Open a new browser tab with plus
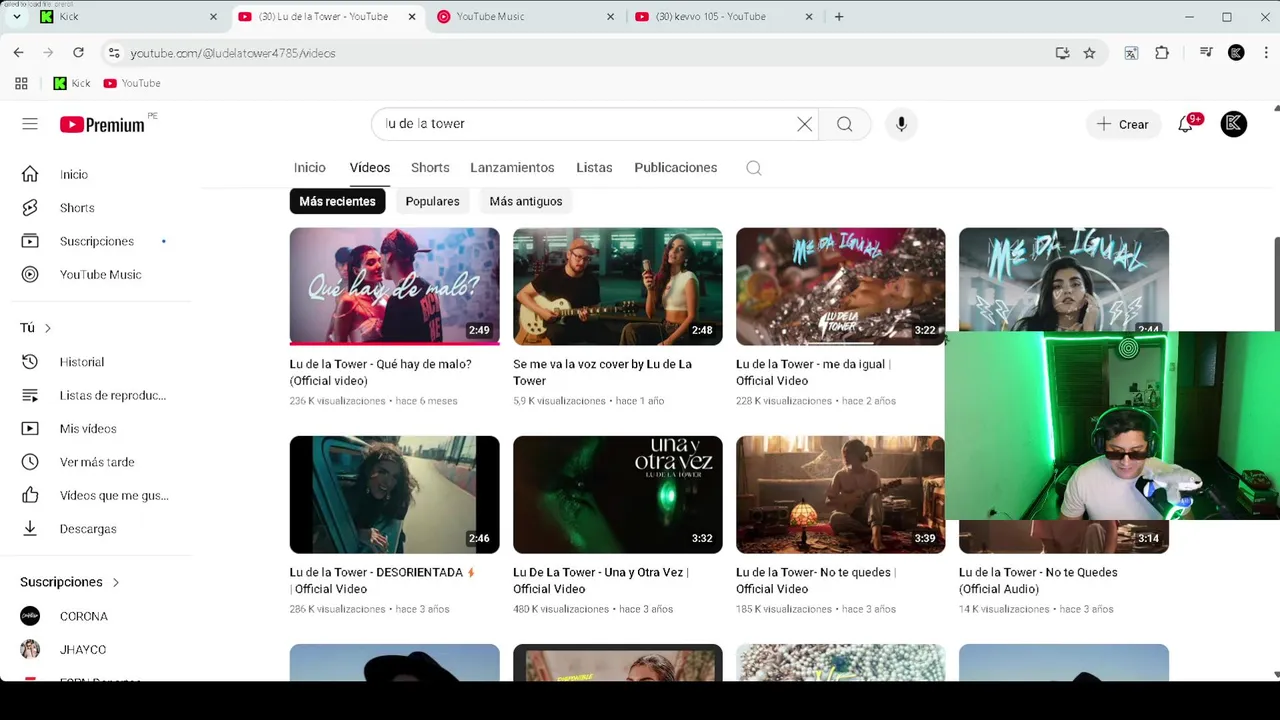This screenshot has width=1280, height=720. (839, 16)
